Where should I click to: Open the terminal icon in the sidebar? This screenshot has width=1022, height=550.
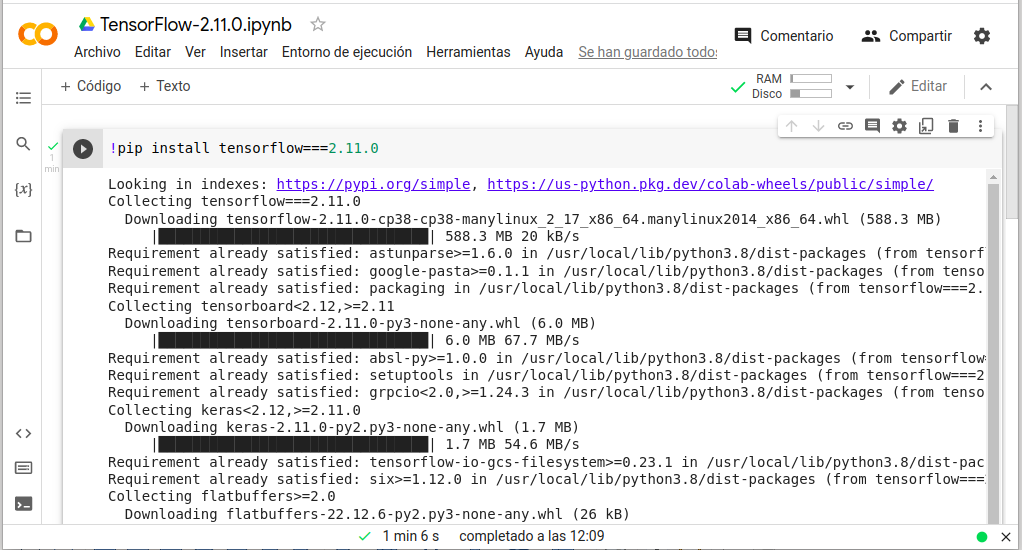[x=23, y=504]
